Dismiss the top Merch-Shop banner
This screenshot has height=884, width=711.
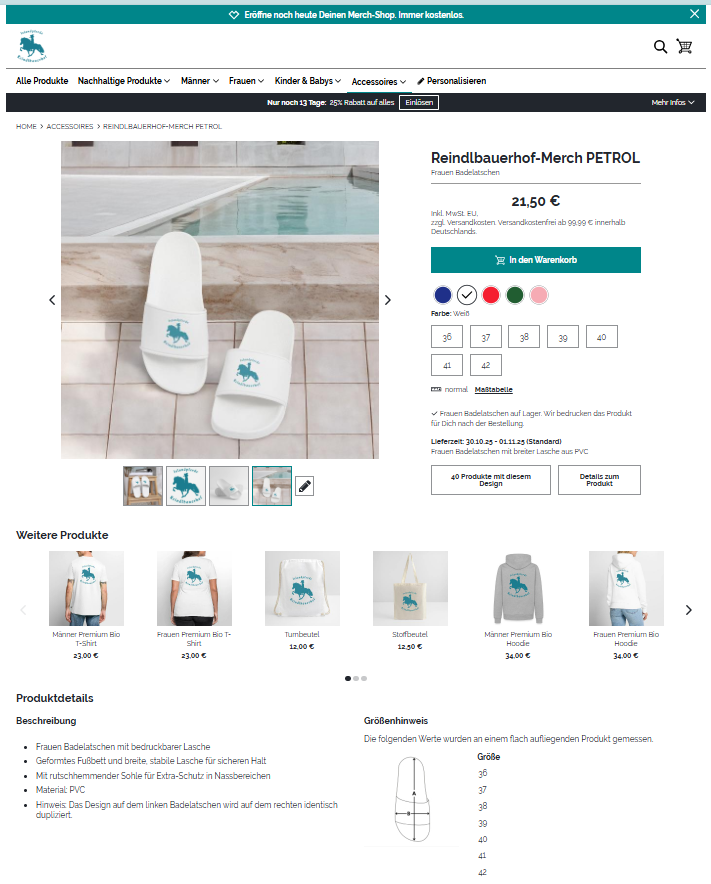click(x=695, y=14)
